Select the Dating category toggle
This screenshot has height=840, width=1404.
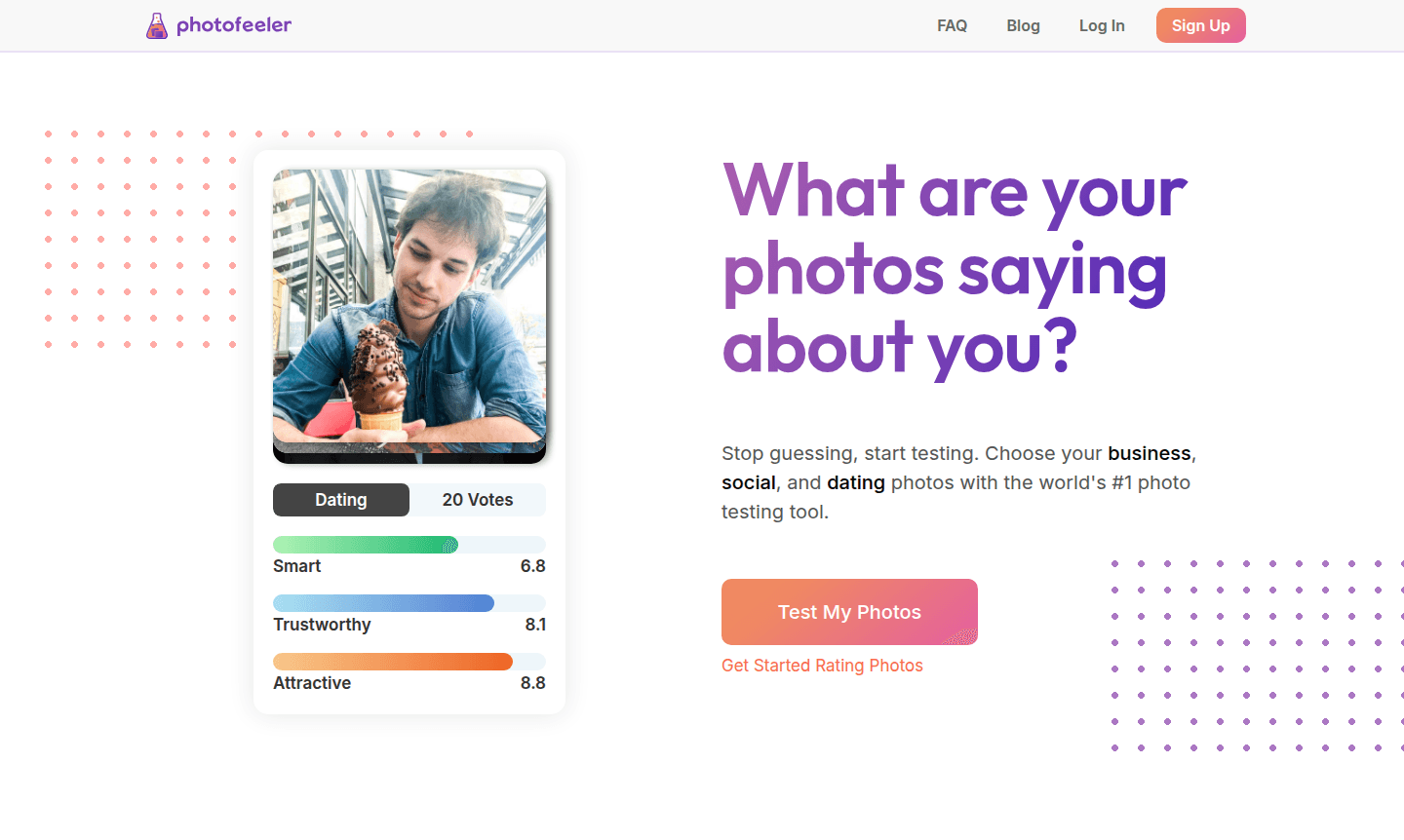(x=340, y=499)
